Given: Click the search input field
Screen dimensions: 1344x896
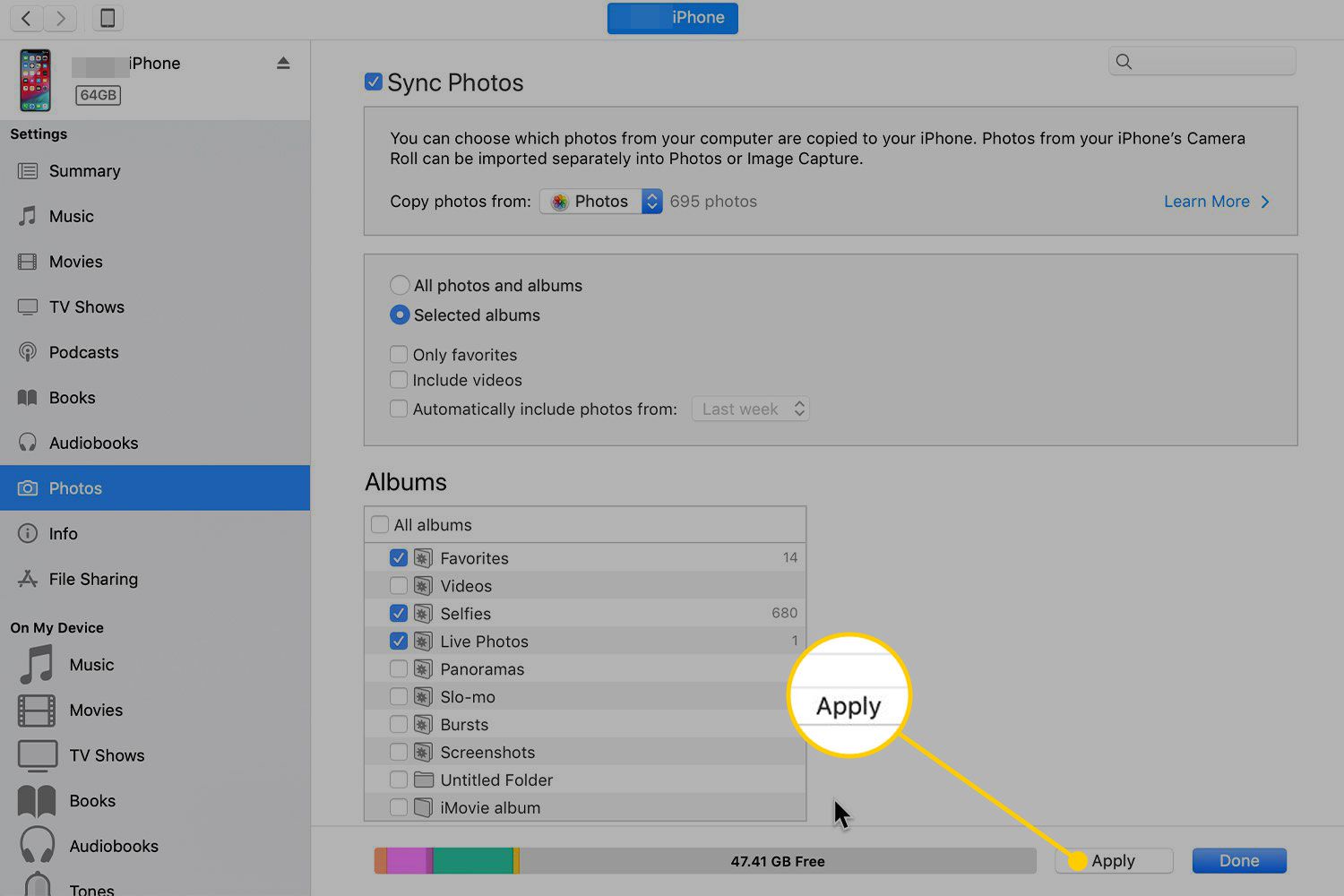Looking at the screenshot, I should (1202, 61).
